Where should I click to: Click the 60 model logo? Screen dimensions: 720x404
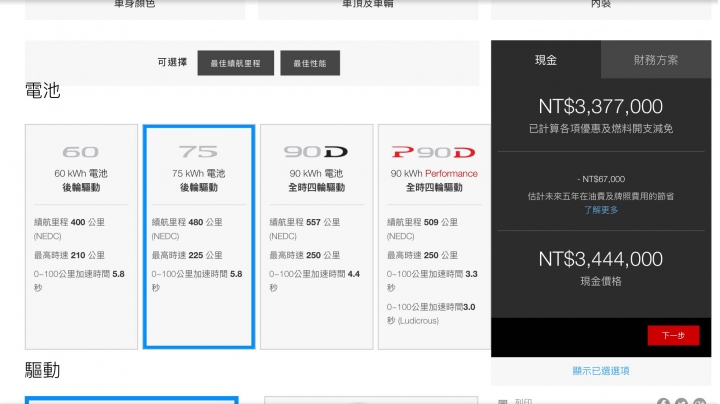click(x=81, y=152)
